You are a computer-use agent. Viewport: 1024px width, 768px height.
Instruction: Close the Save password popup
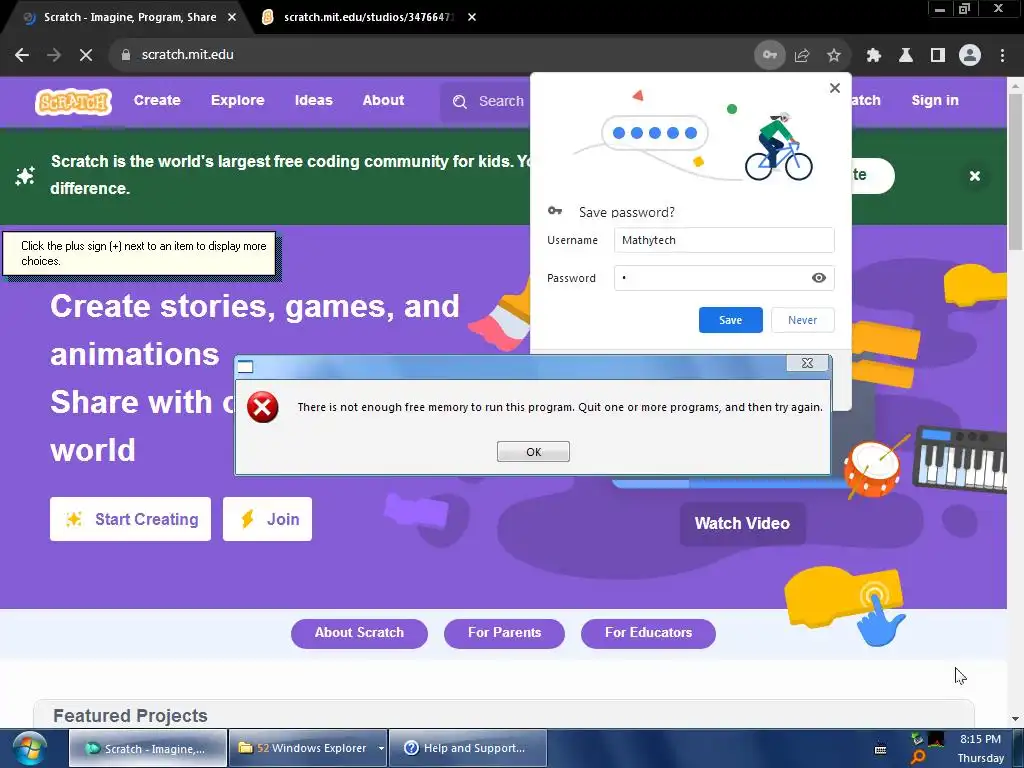point(835,88)
